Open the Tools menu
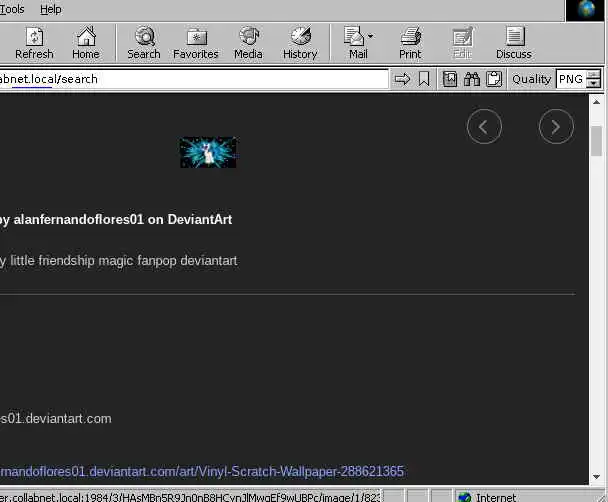Screen dimensions: 608x502 (x=12, y=9)
